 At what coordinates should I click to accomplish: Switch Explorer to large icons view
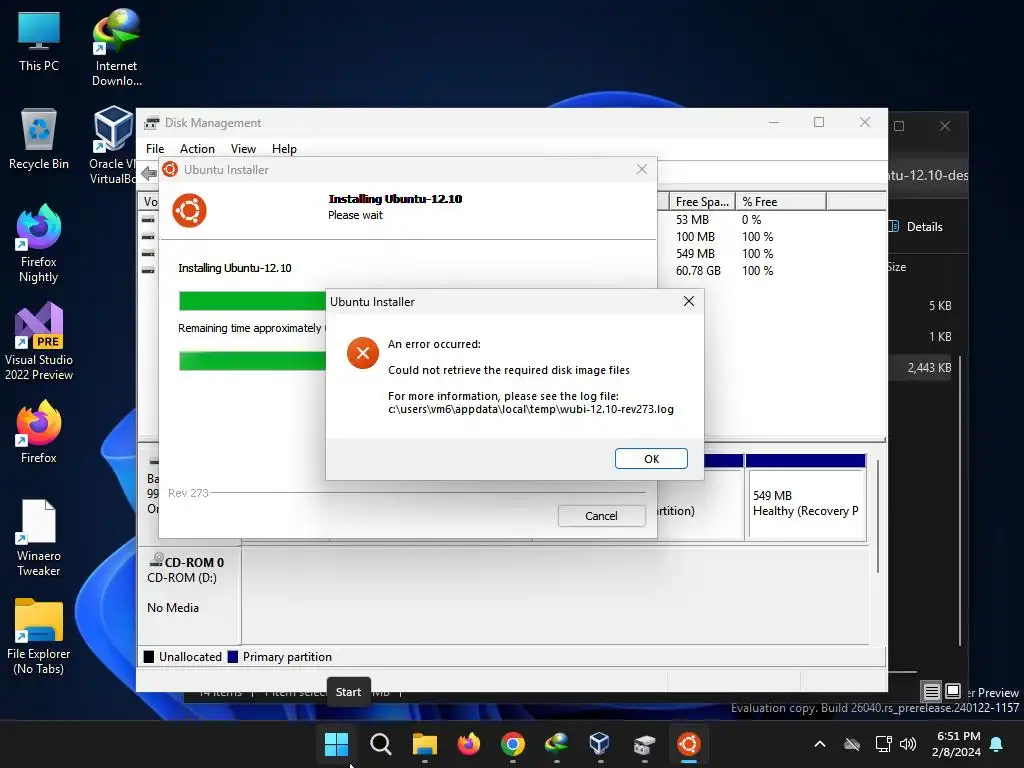point(953,690)
